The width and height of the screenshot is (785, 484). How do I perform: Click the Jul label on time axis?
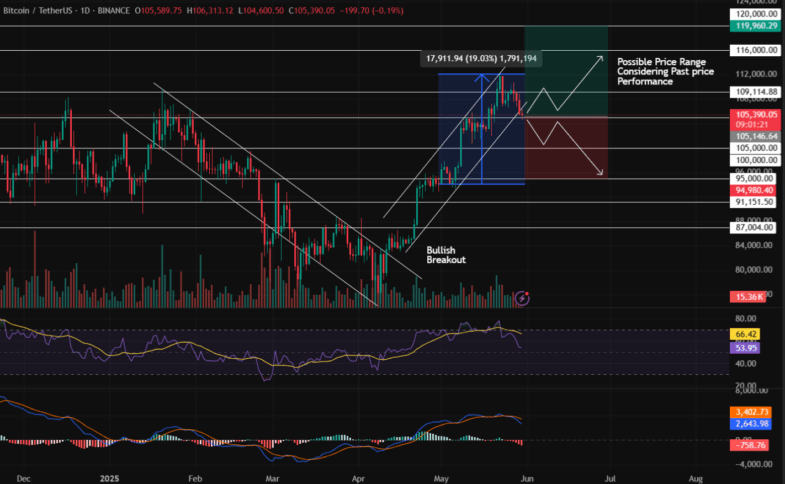[610, 479]
